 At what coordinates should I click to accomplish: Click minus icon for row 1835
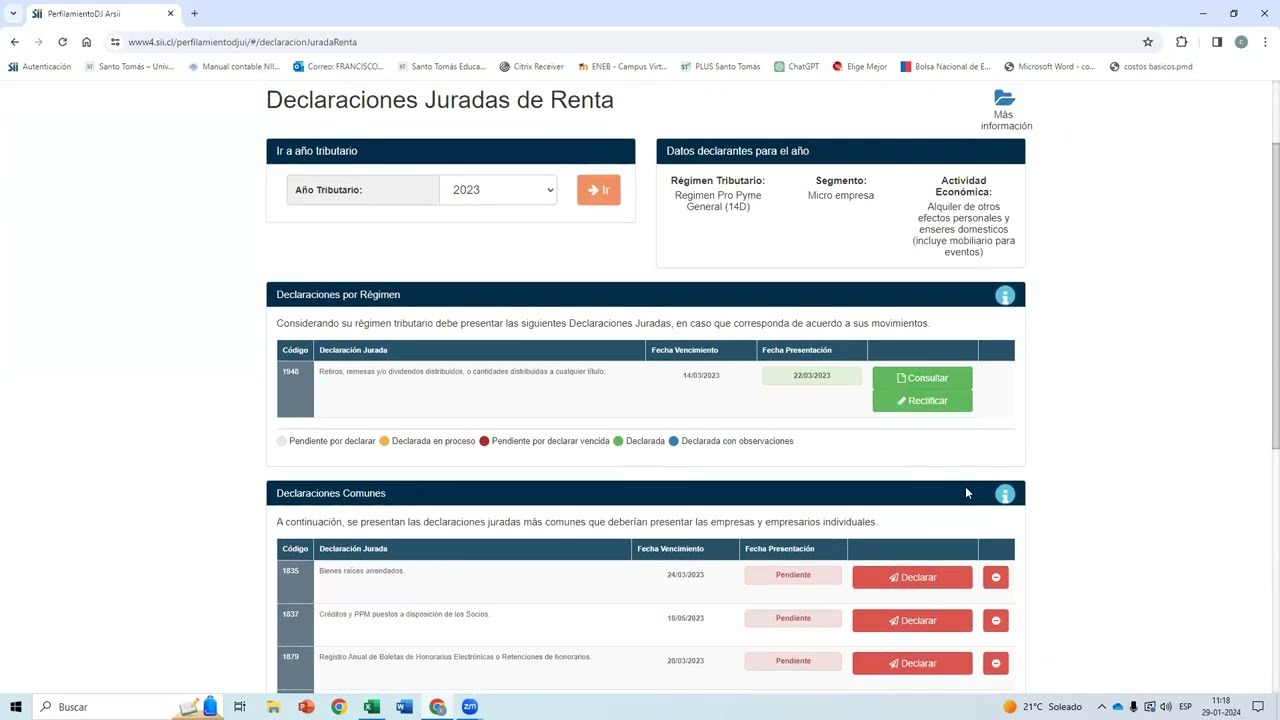pos(996,577)
